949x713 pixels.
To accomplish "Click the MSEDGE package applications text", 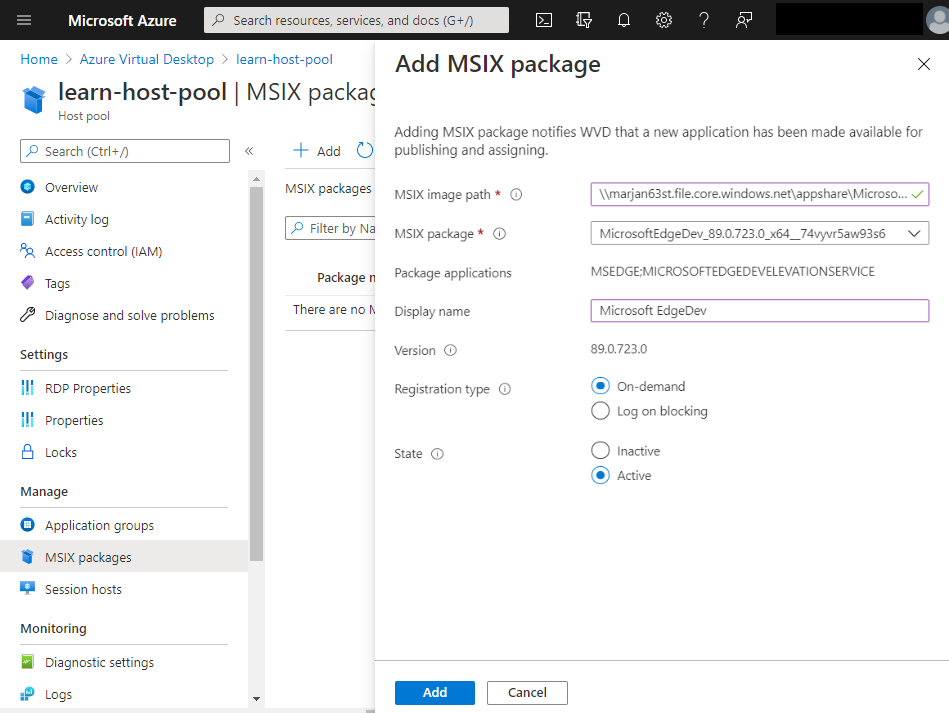I will (732, 272).
